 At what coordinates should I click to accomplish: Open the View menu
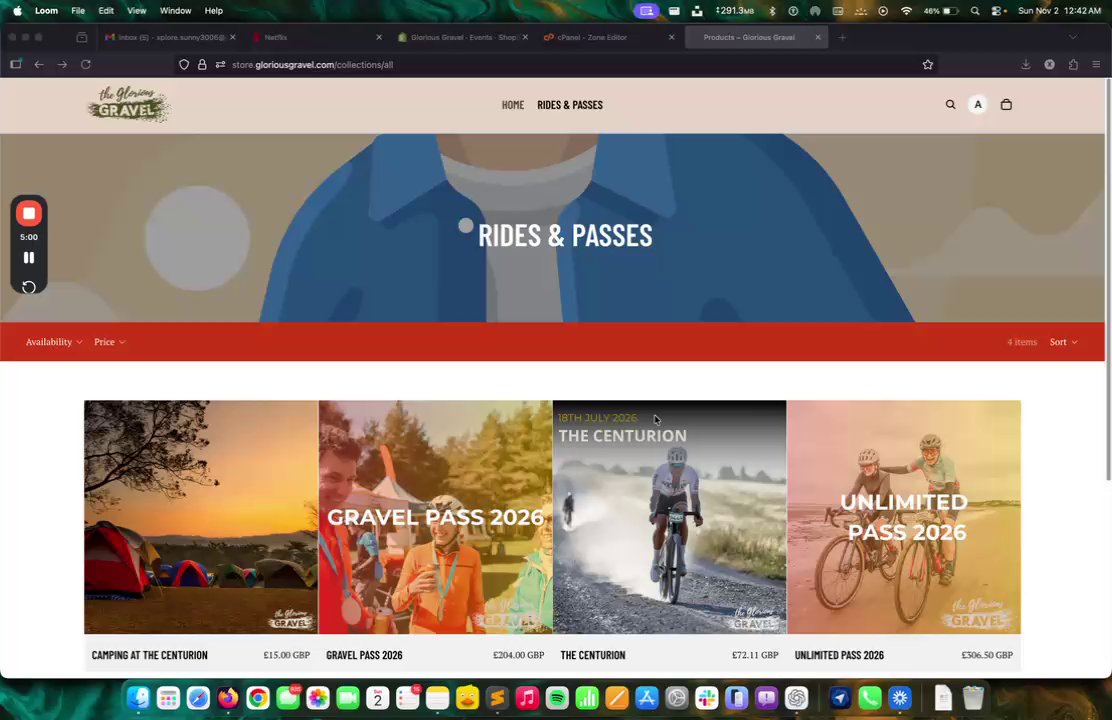[136, 11]
